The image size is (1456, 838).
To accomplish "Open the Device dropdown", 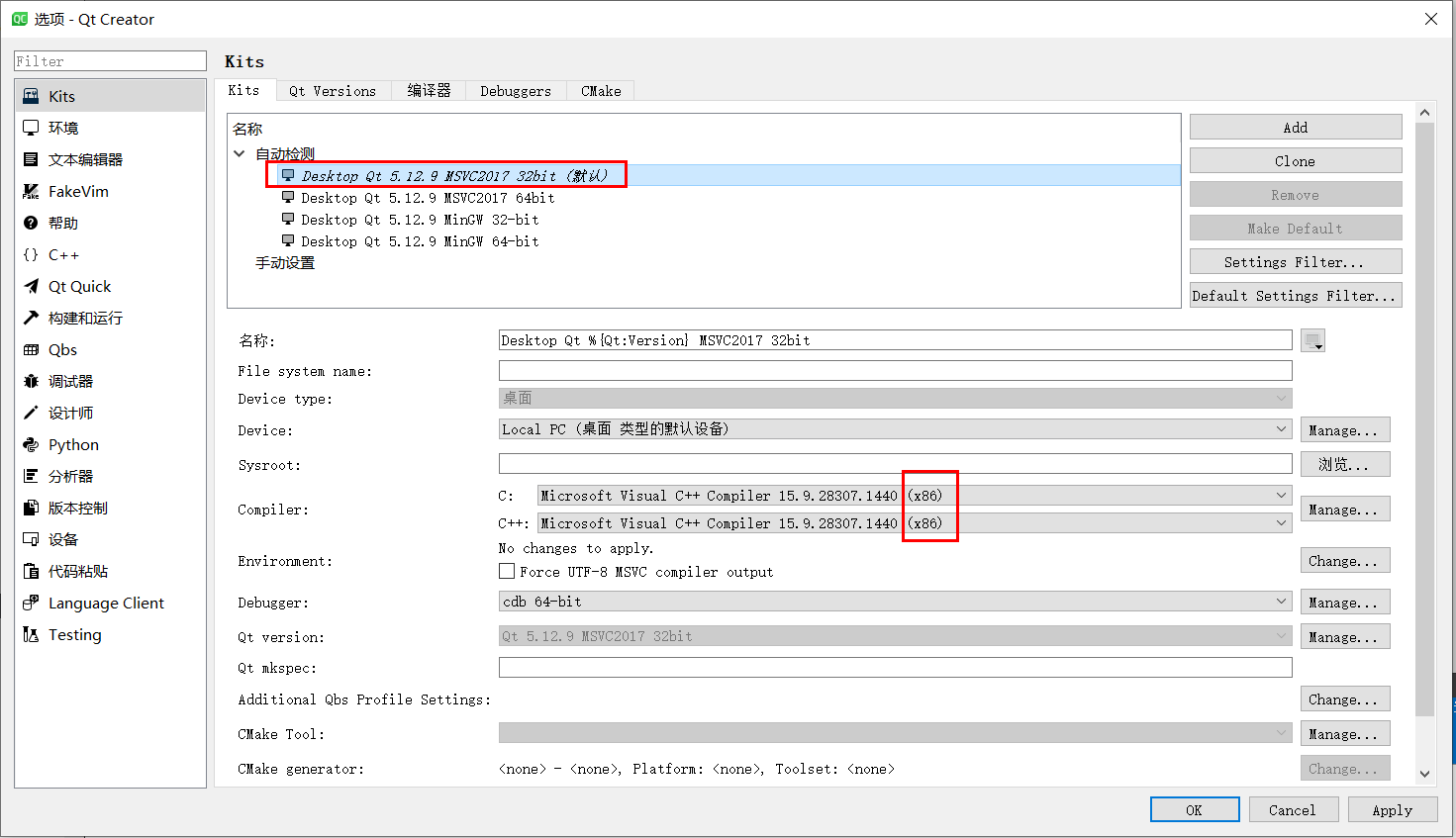I will point(891,428).
